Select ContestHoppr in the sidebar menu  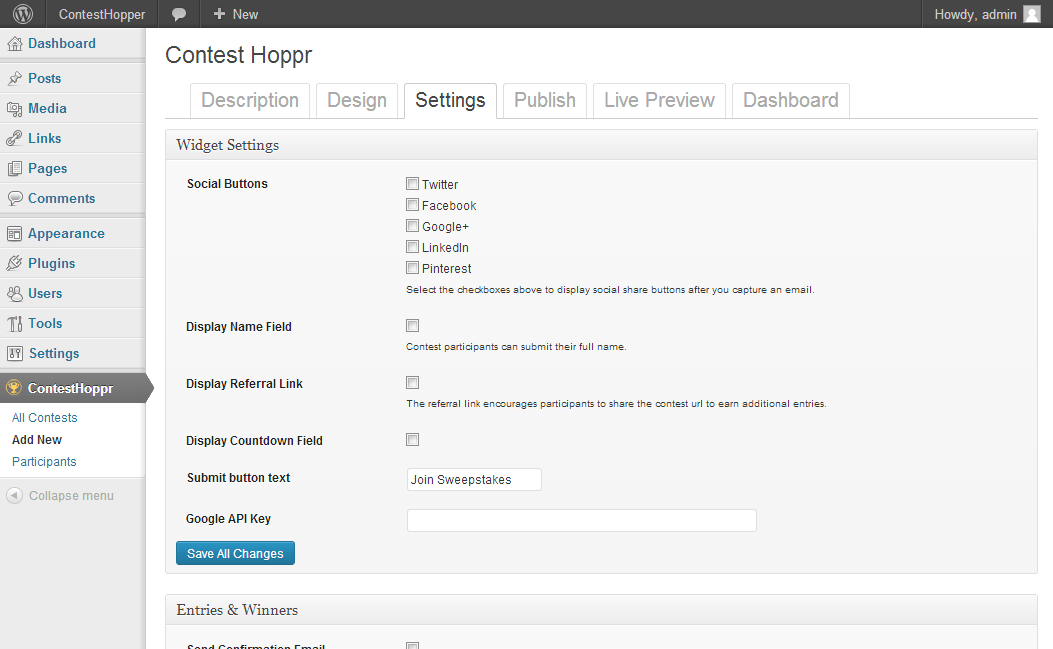pos(73,388)
